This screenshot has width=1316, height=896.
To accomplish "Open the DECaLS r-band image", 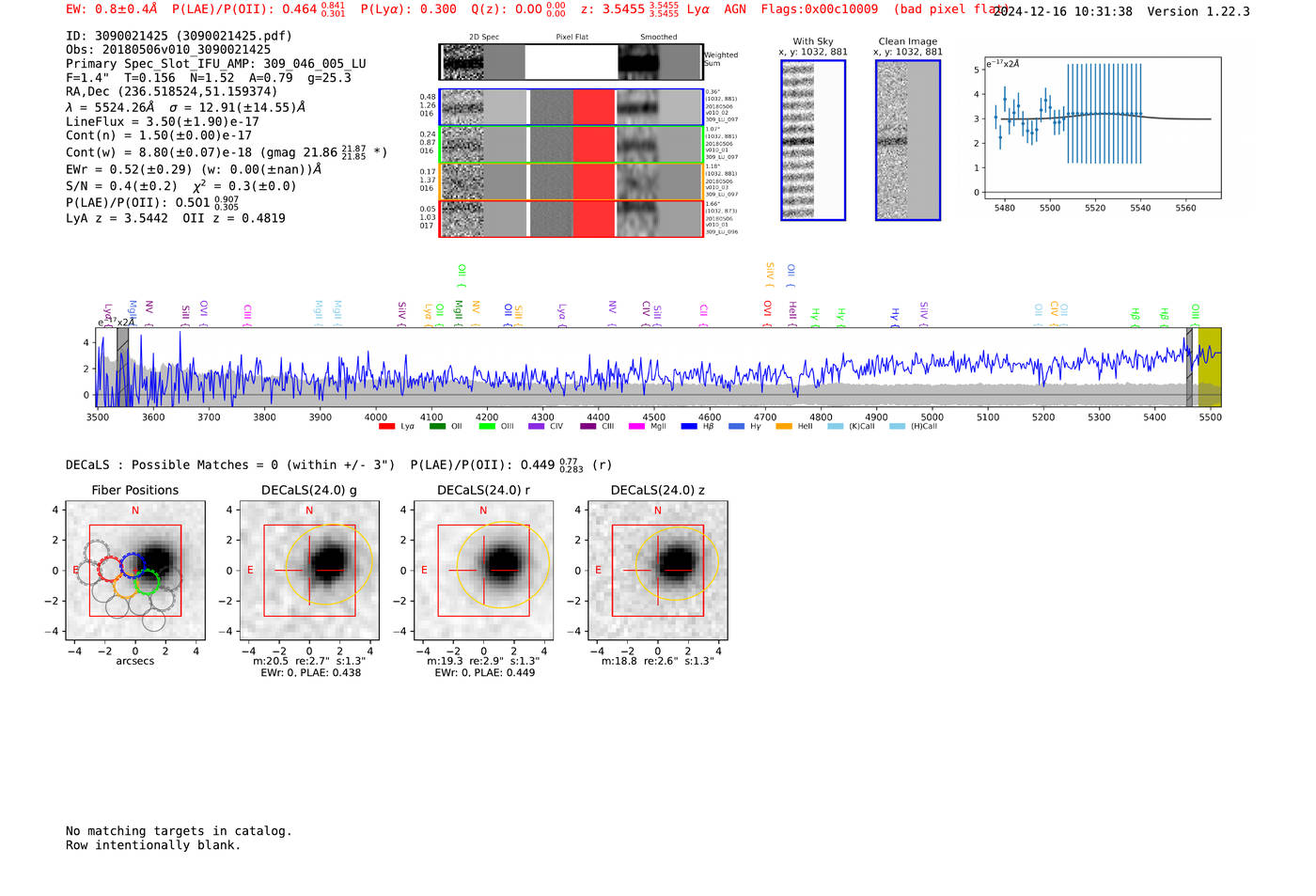I will point(483,571).
